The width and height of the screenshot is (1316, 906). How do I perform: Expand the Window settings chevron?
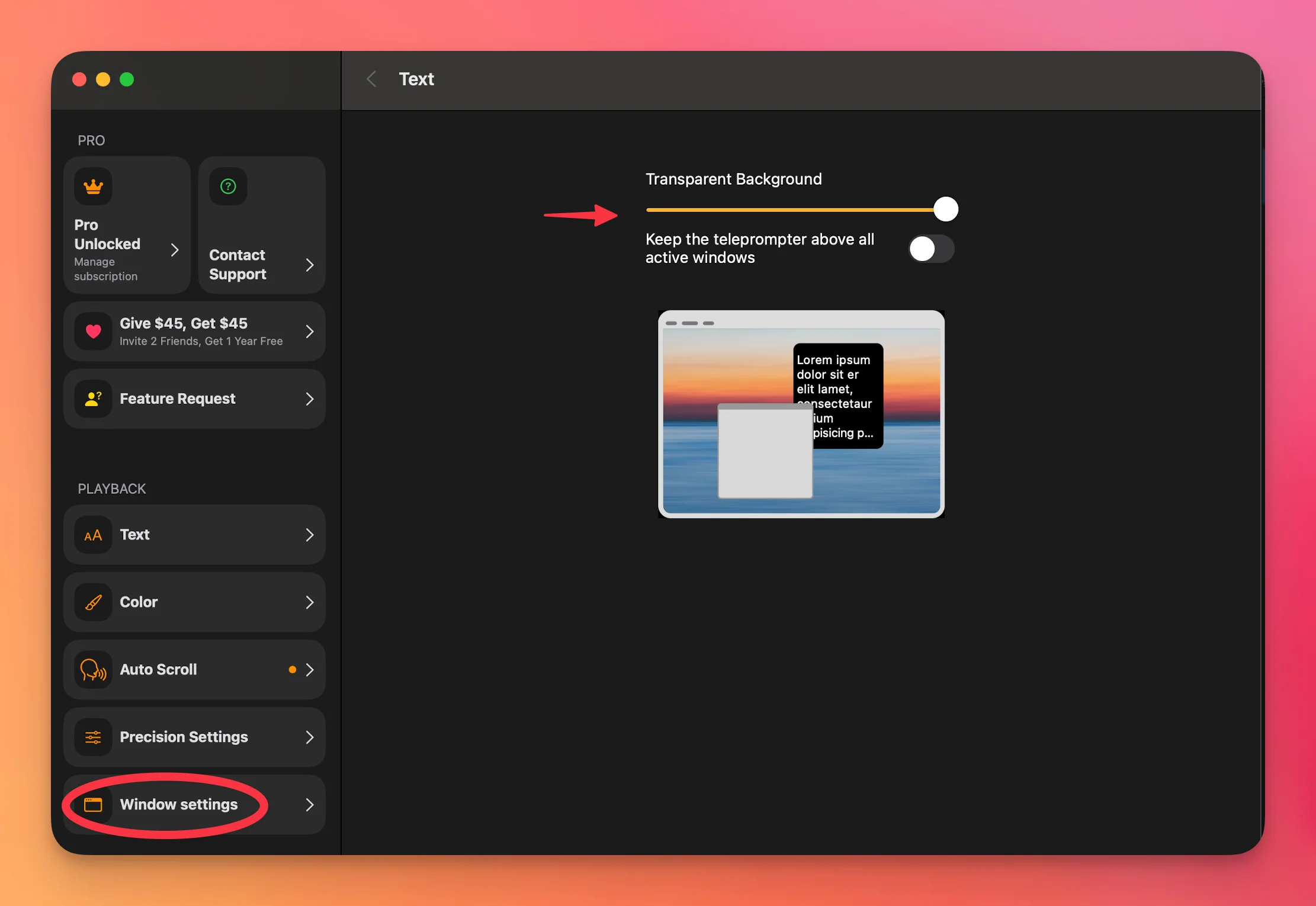pos(309,804)
